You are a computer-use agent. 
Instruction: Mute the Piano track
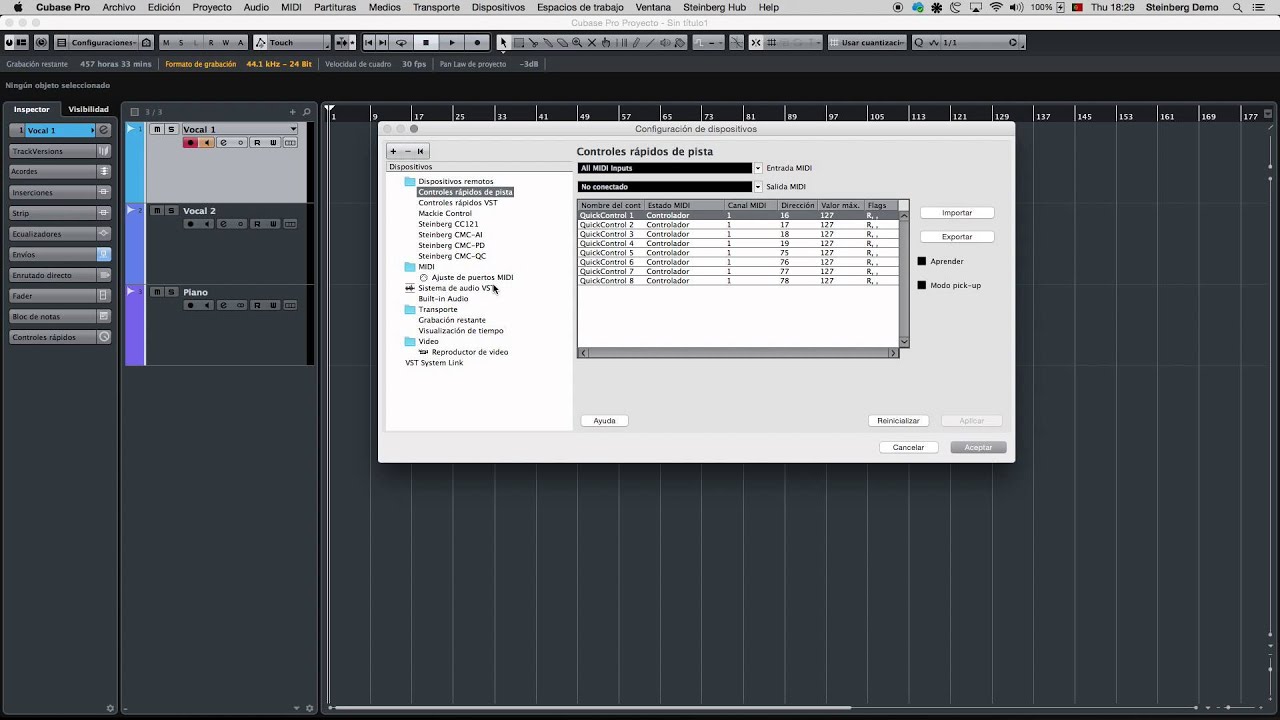pos(157,292)
